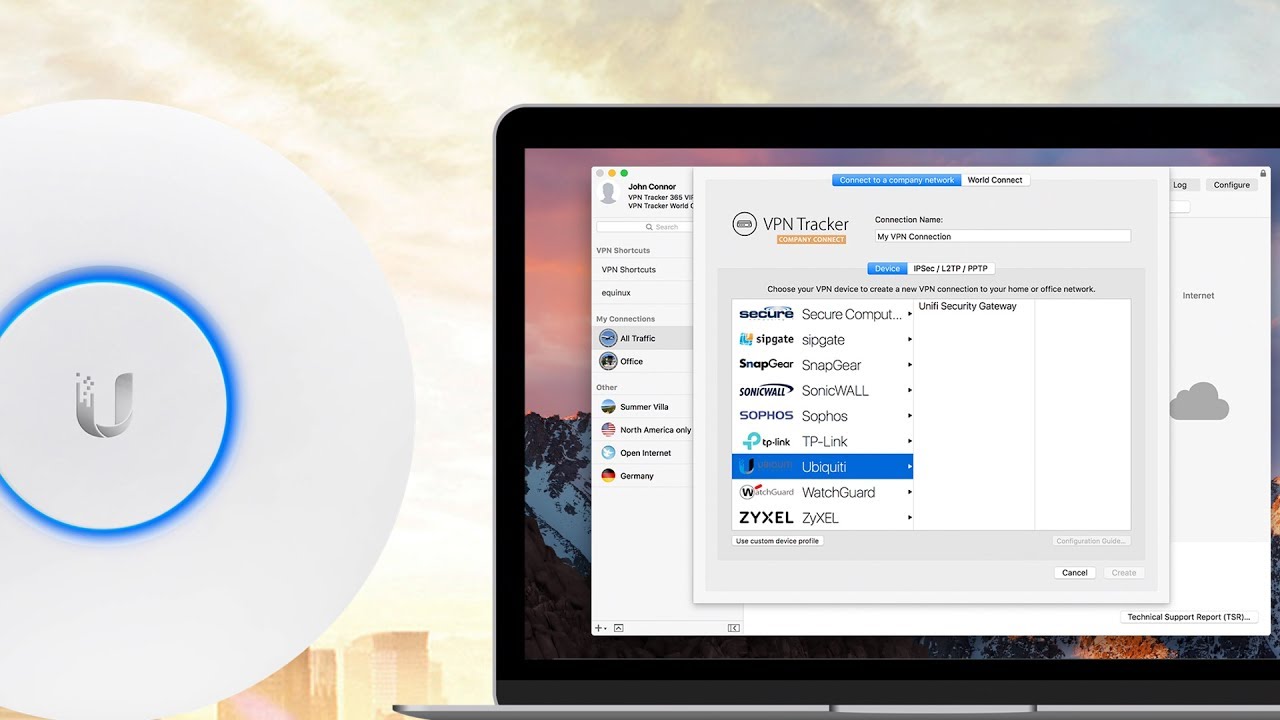Select the Open Internet connection label
This screenshot has height=720, width=1280.
(x=646, y=453)
